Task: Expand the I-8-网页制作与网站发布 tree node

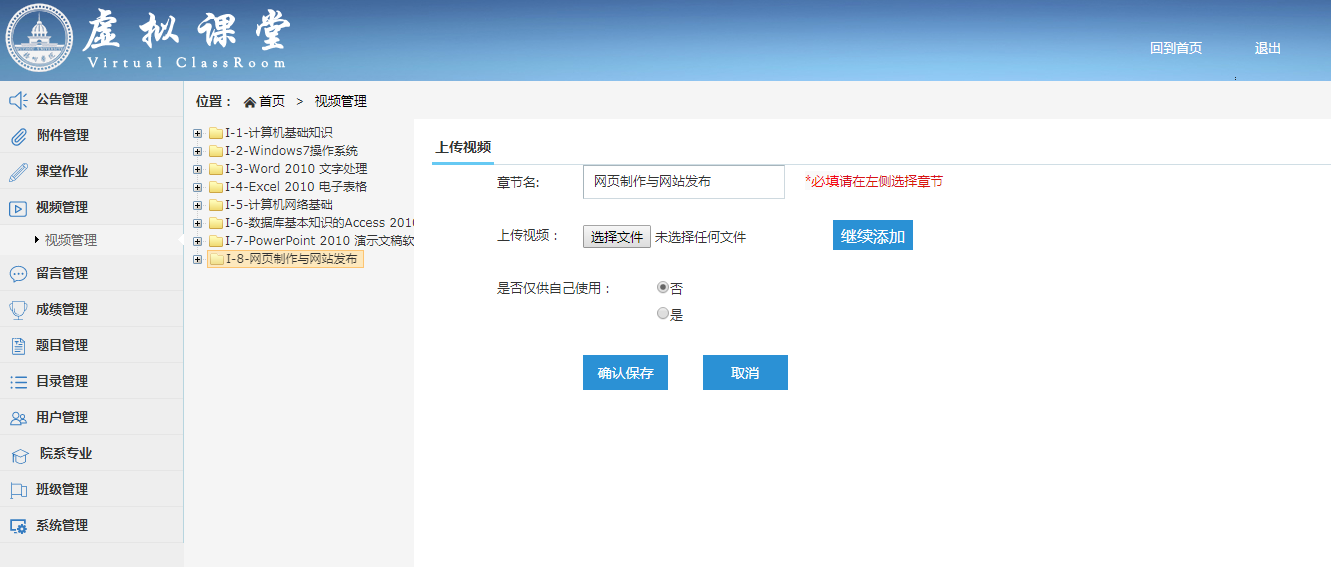Action: coord(197,260)
